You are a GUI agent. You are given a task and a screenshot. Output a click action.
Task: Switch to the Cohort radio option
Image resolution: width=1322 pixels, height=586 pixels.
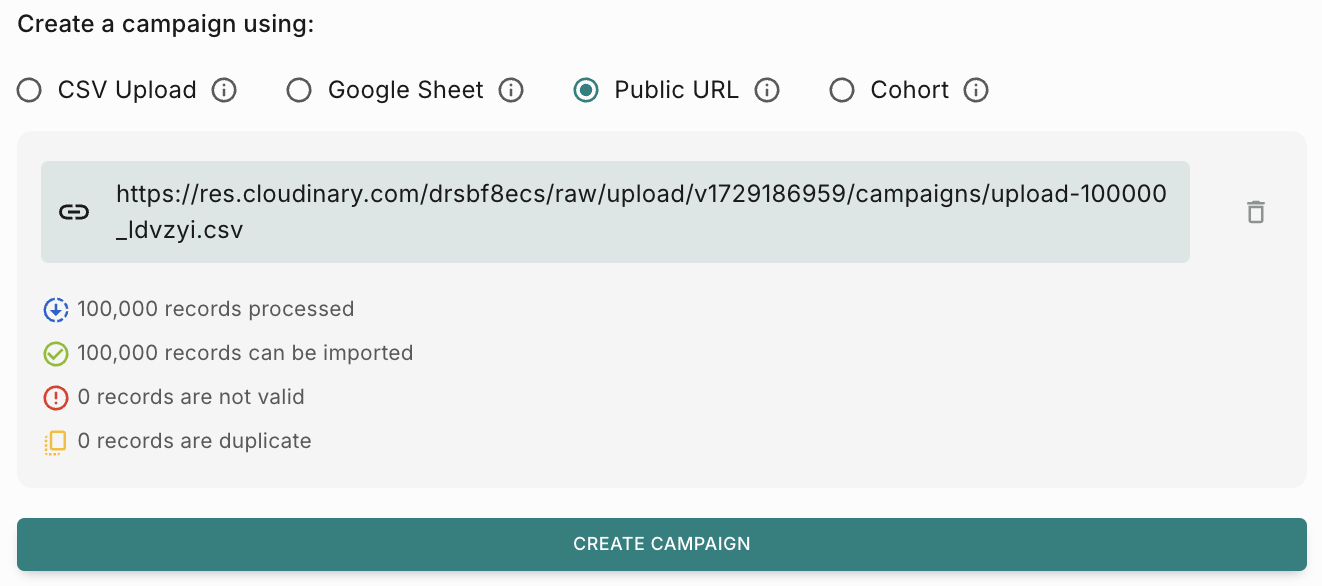tap(842, 91)
